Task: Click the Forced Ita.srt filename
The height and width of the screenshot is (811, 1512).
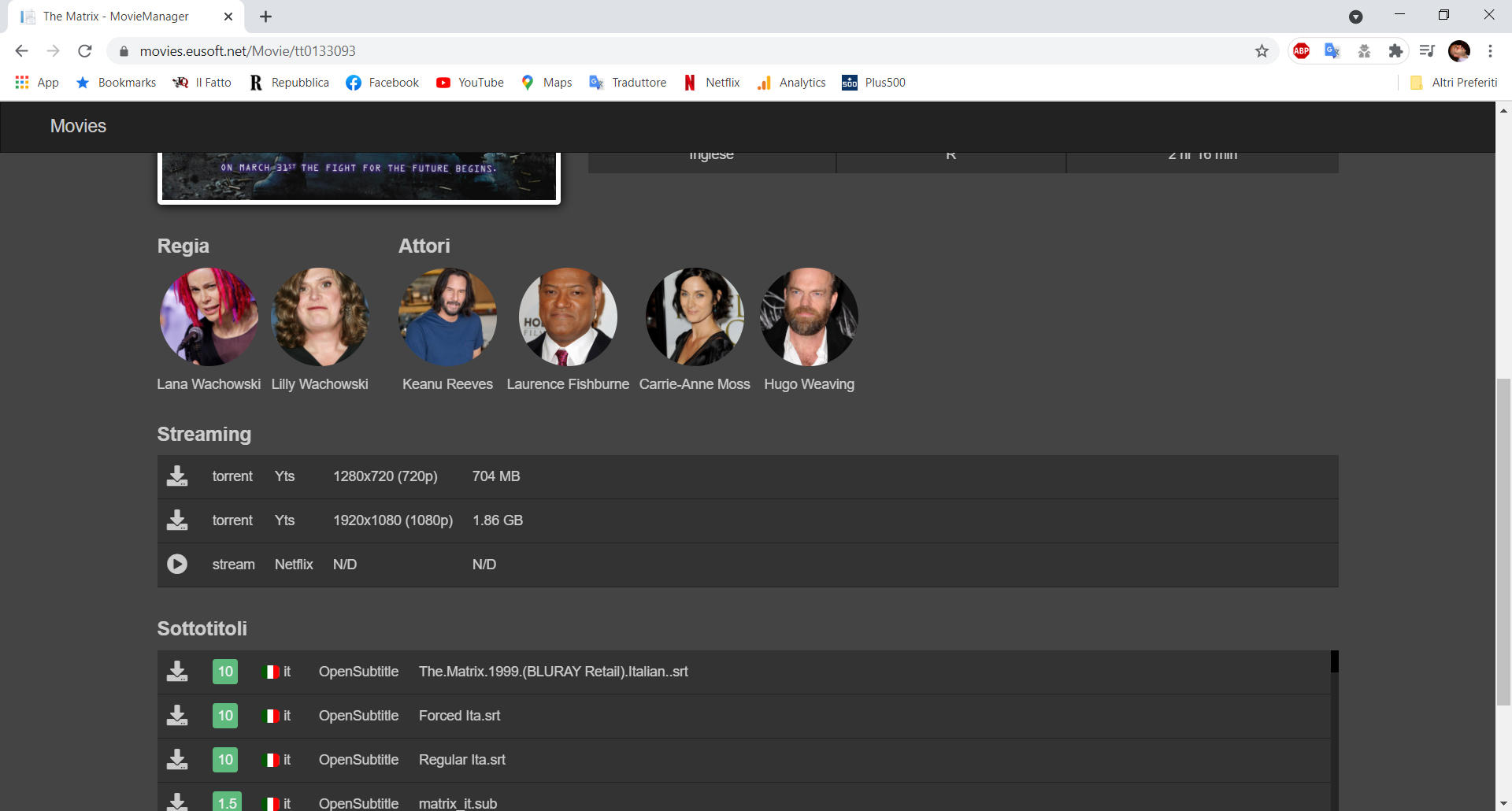Action: [x=460, y=716]
